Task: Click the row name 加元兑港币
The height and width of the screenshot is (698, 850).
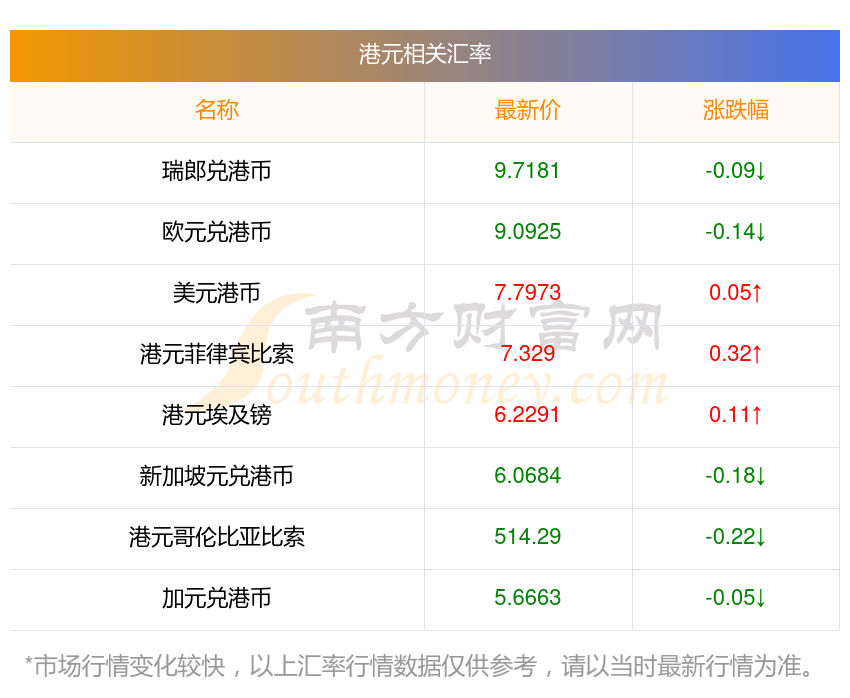Action: pos(216,598)
